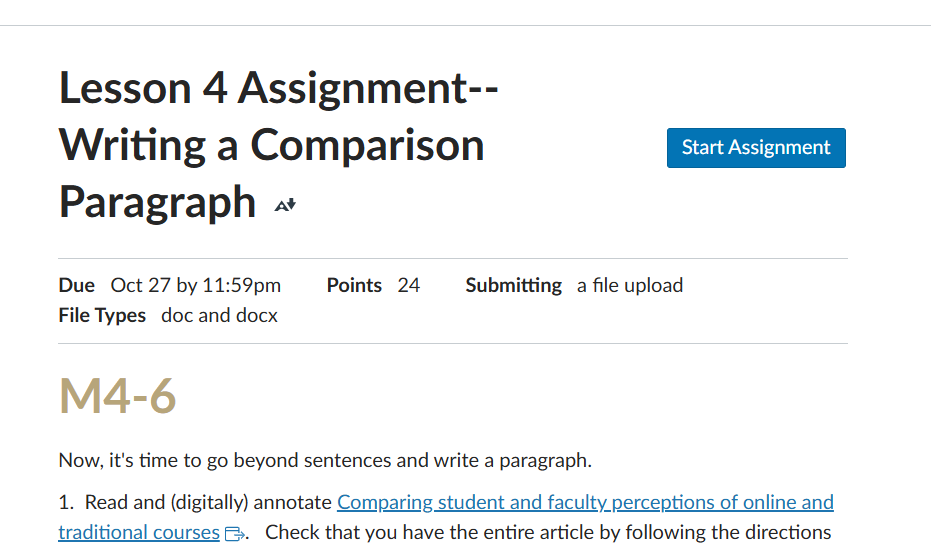Click the gold 'M4-6' heading

tap(118, 396)
